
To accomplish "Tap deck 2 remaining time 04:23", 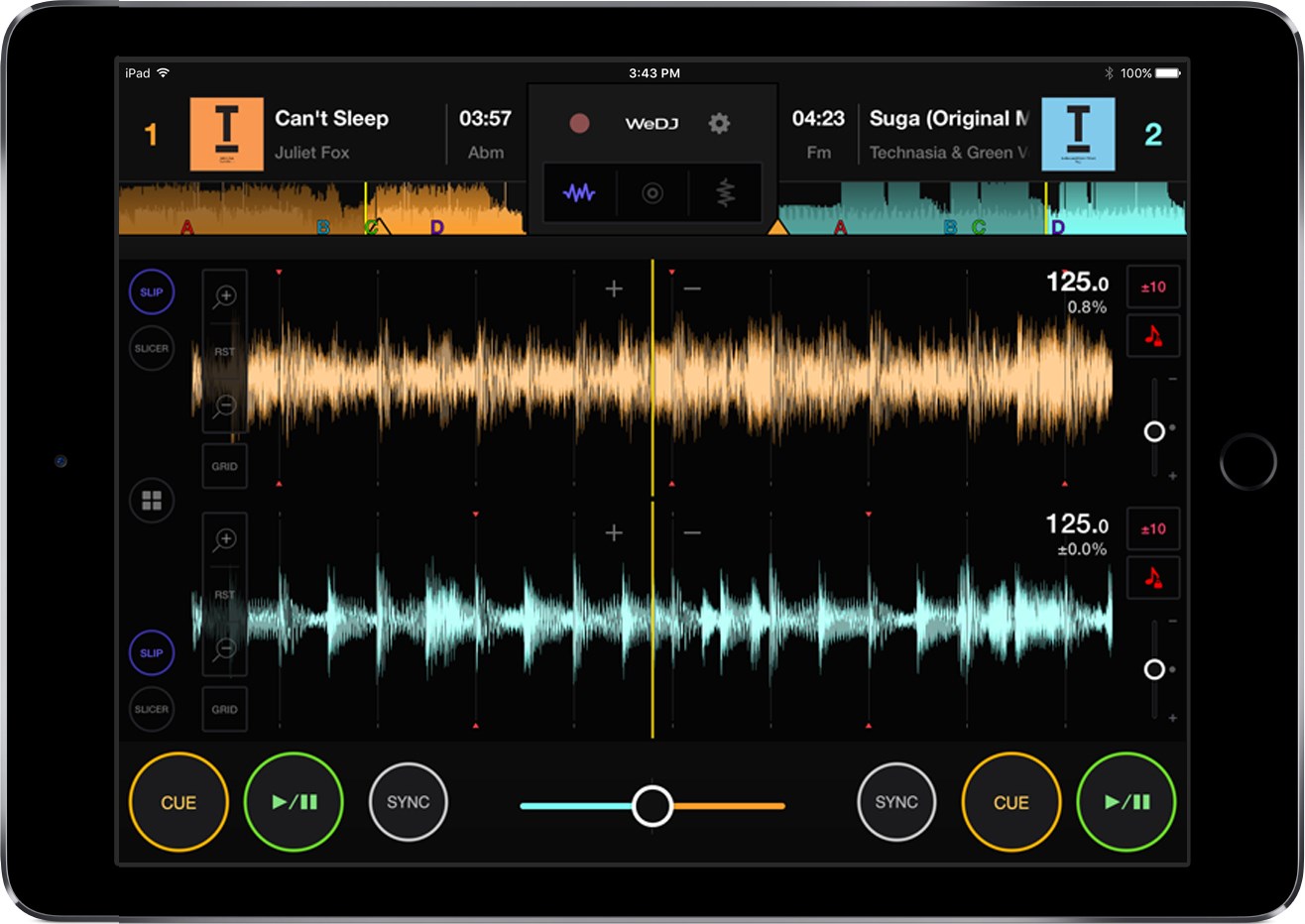I will tap(818, 118).
